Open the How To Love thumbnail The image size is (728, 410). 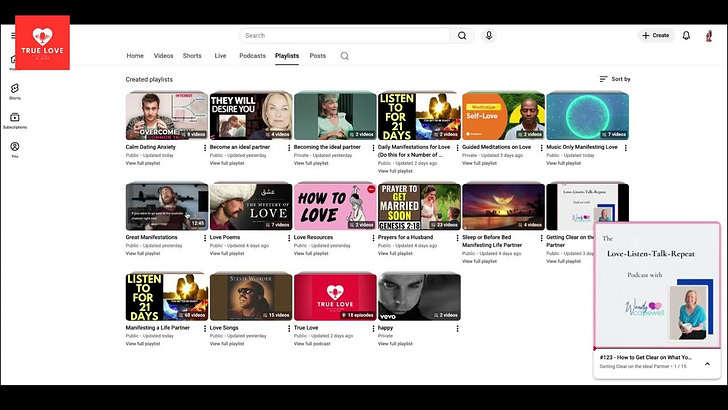(335, 207)
